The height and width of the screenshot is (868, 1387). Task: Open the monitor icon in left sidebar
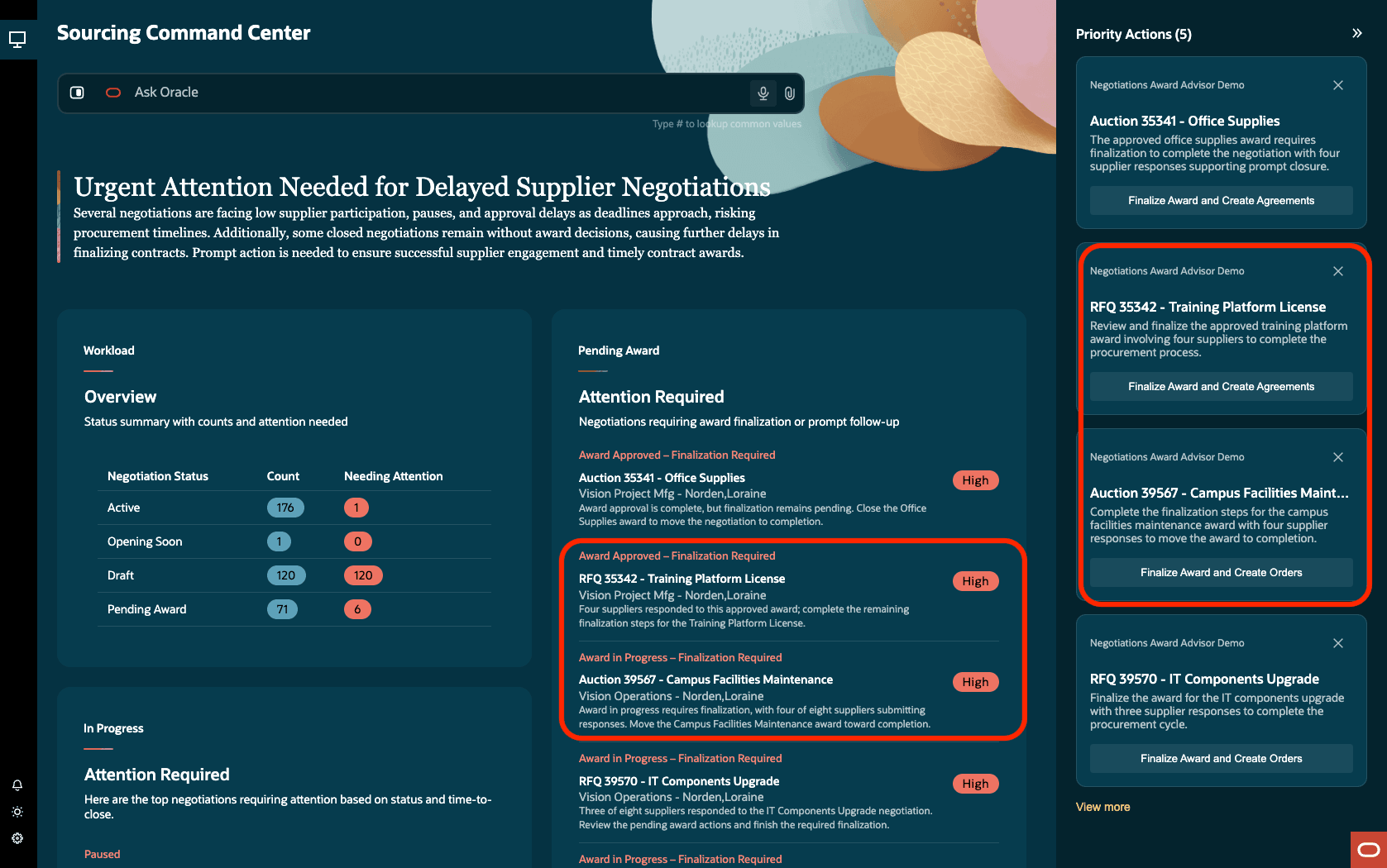click(17, 39)
